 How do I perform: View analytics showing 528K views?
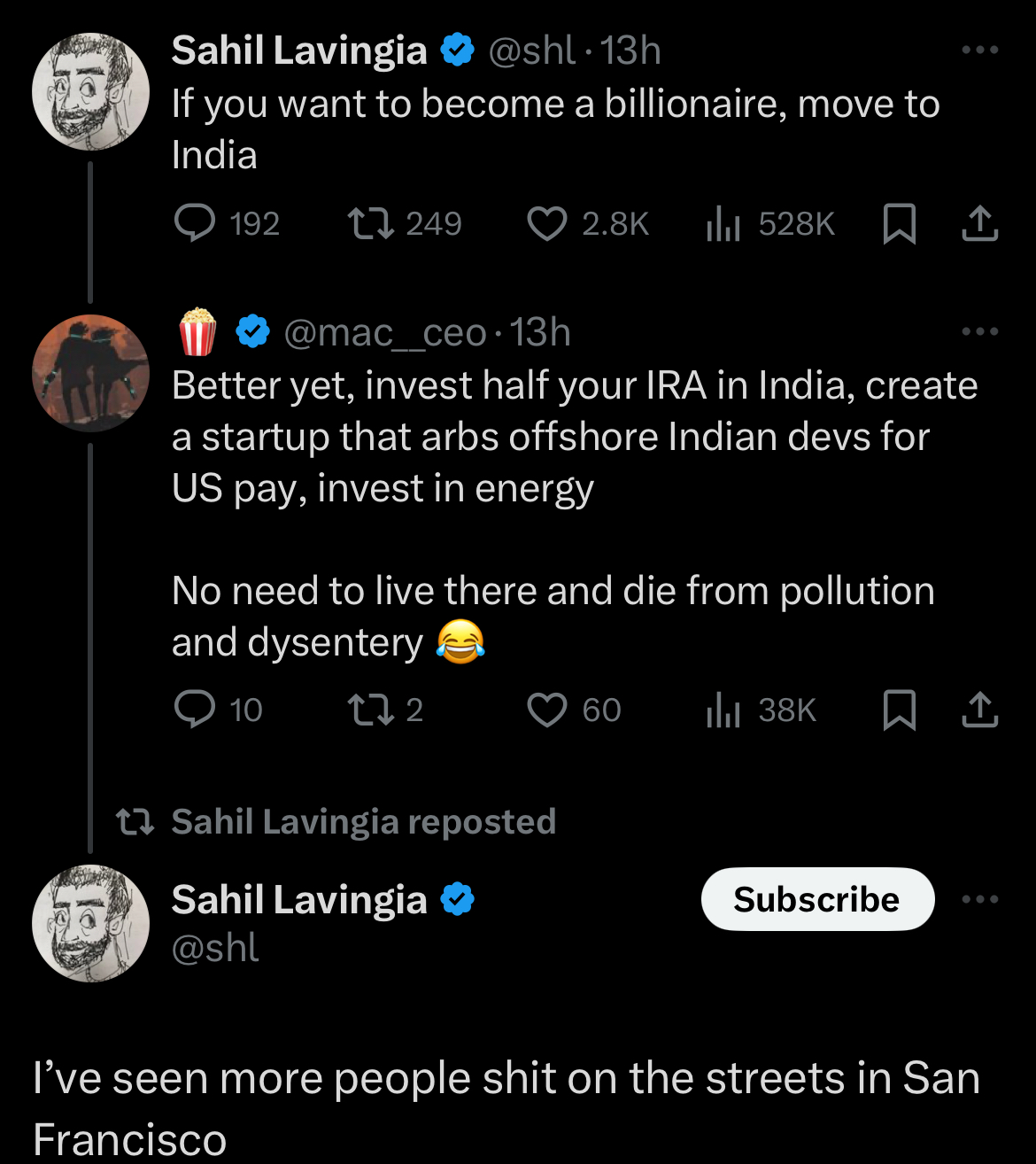point(723,223)
